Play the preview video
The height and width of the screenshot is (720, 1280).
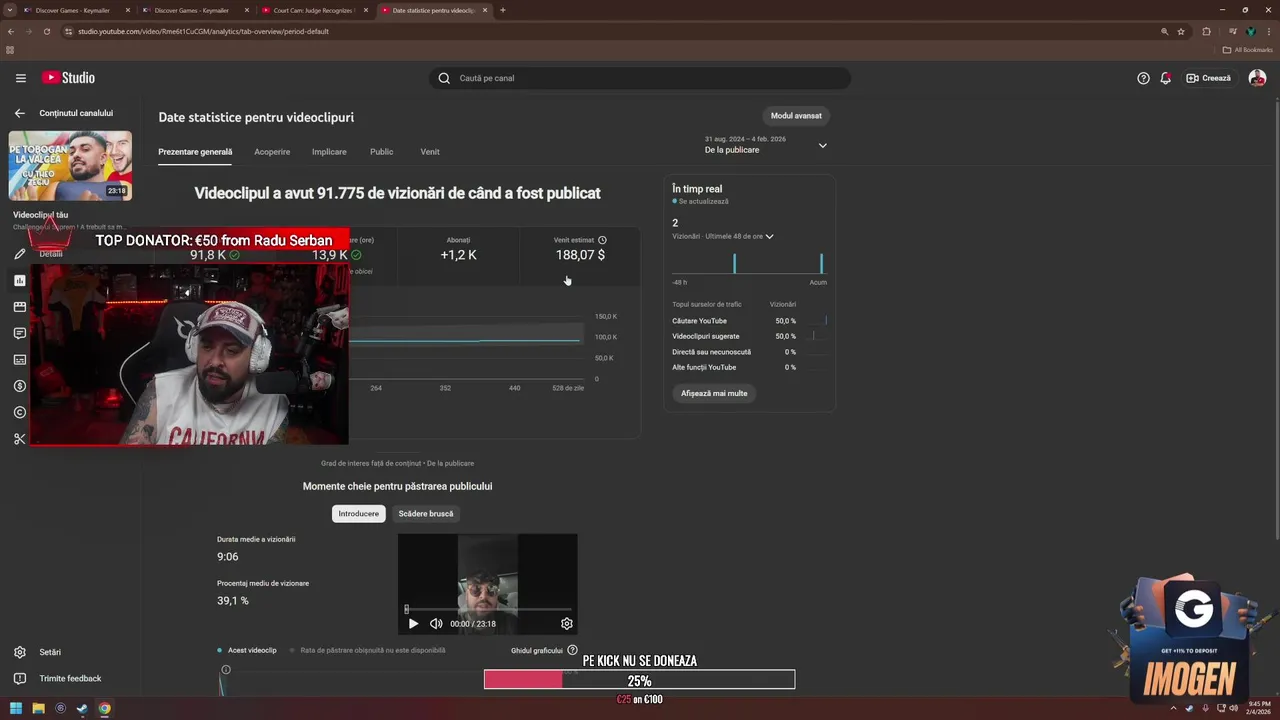[413, 623]
